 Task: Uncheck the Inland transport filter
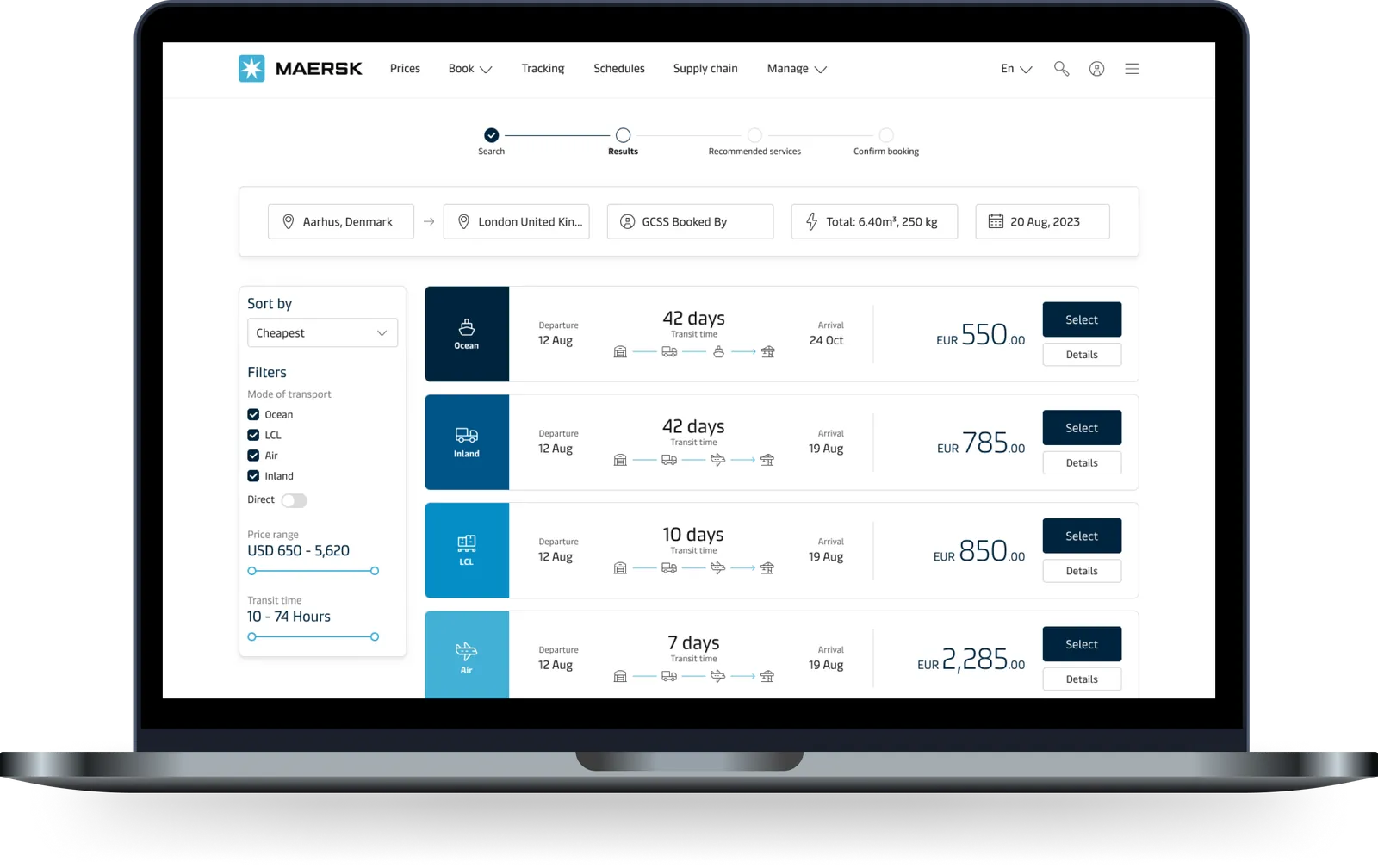(x=253, y=476)
